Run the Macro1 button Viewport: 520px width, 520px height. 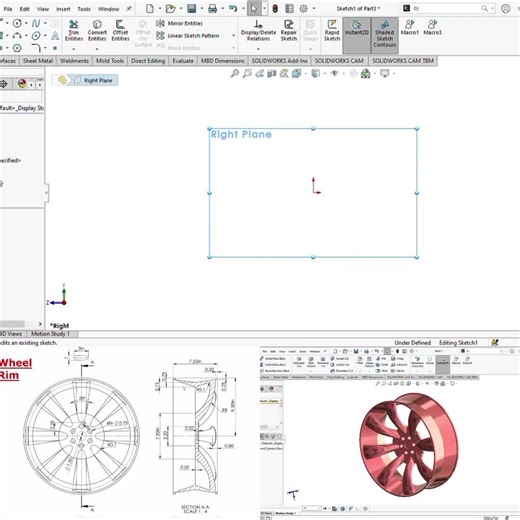tap(409, 27)
